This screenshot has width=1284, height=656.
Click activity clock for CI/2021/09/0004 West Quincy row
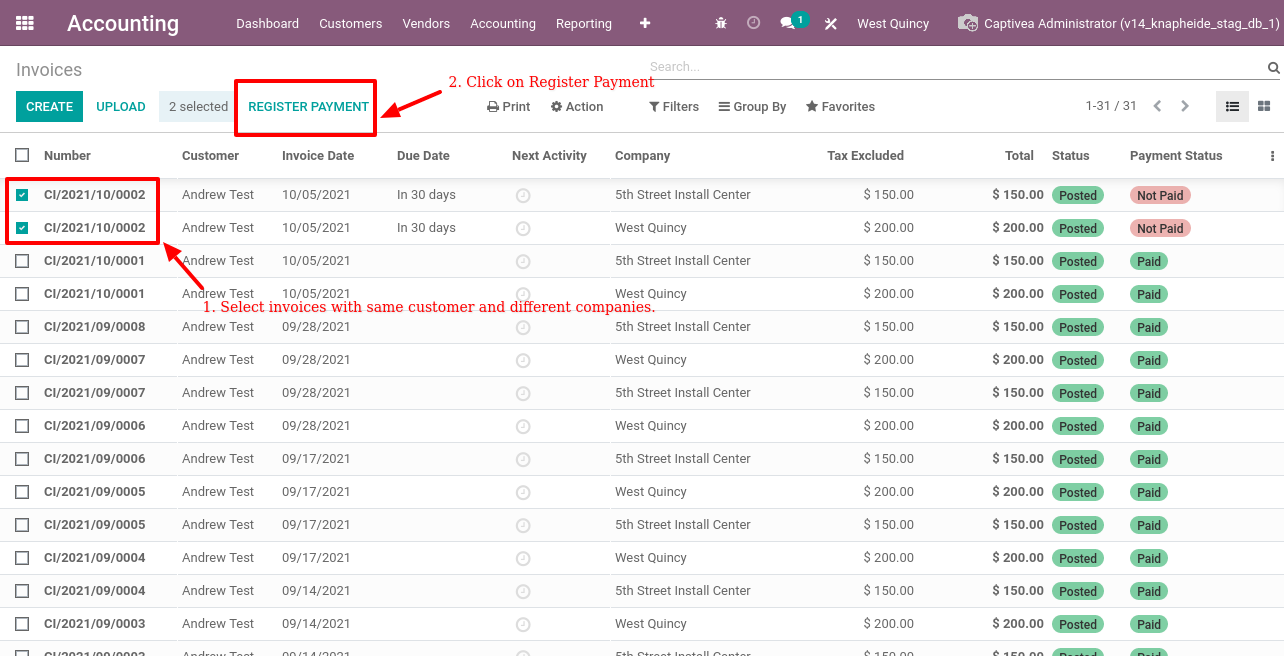tap(523, 559)
